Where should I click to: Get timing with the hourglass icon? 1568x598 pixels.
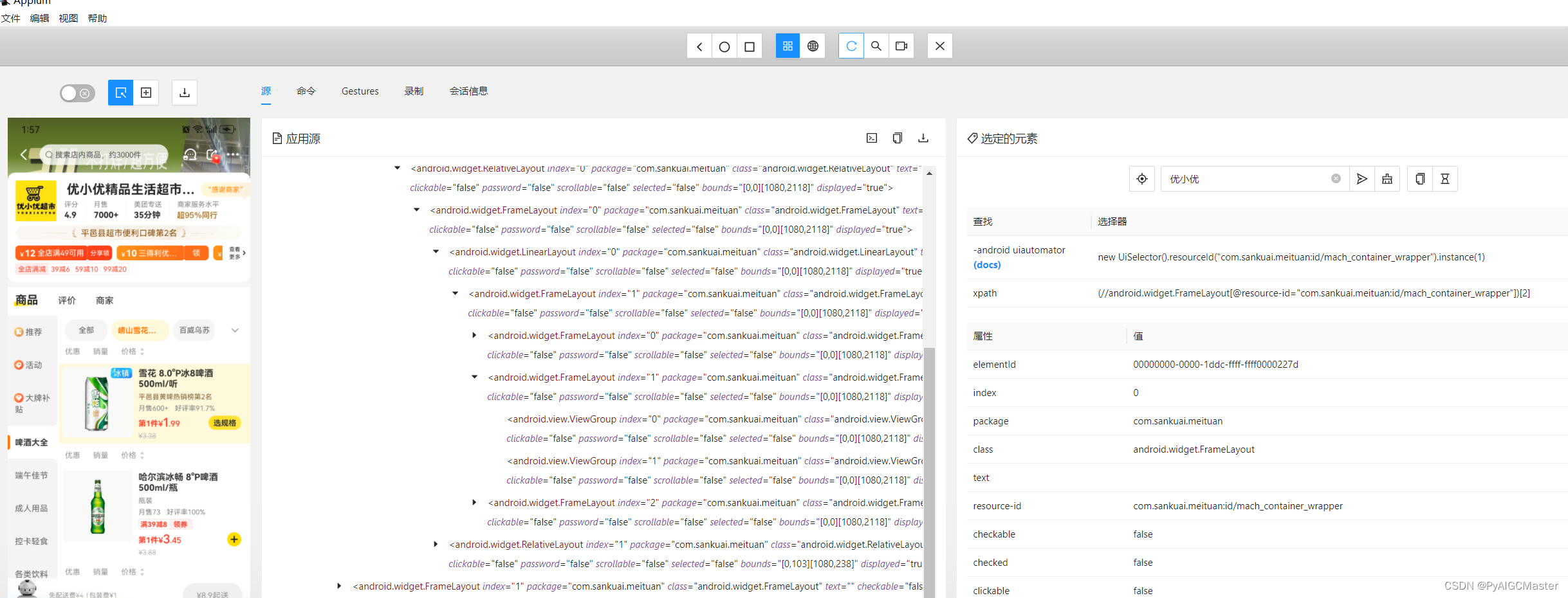[1445, 179]
